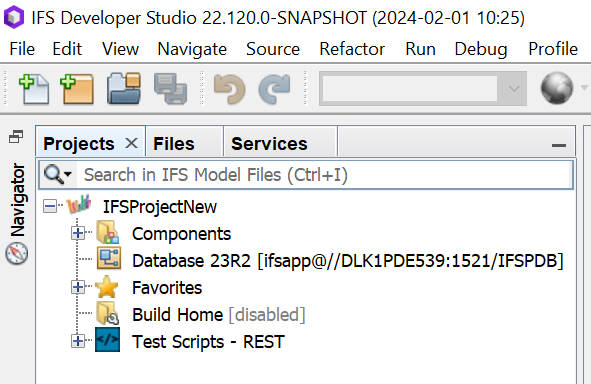
Task: Open the Edit menu
Action: pos(67,49)
